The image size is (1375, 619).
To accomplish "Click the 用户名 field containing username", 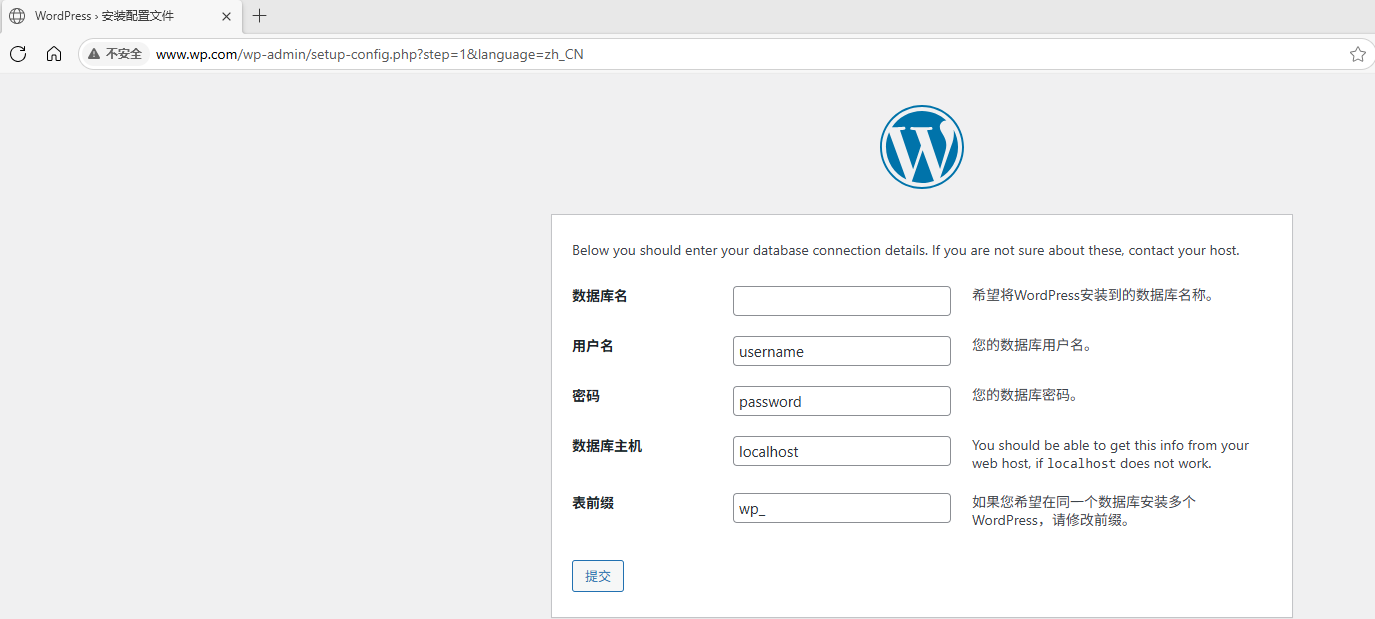I will pos(842,351).
